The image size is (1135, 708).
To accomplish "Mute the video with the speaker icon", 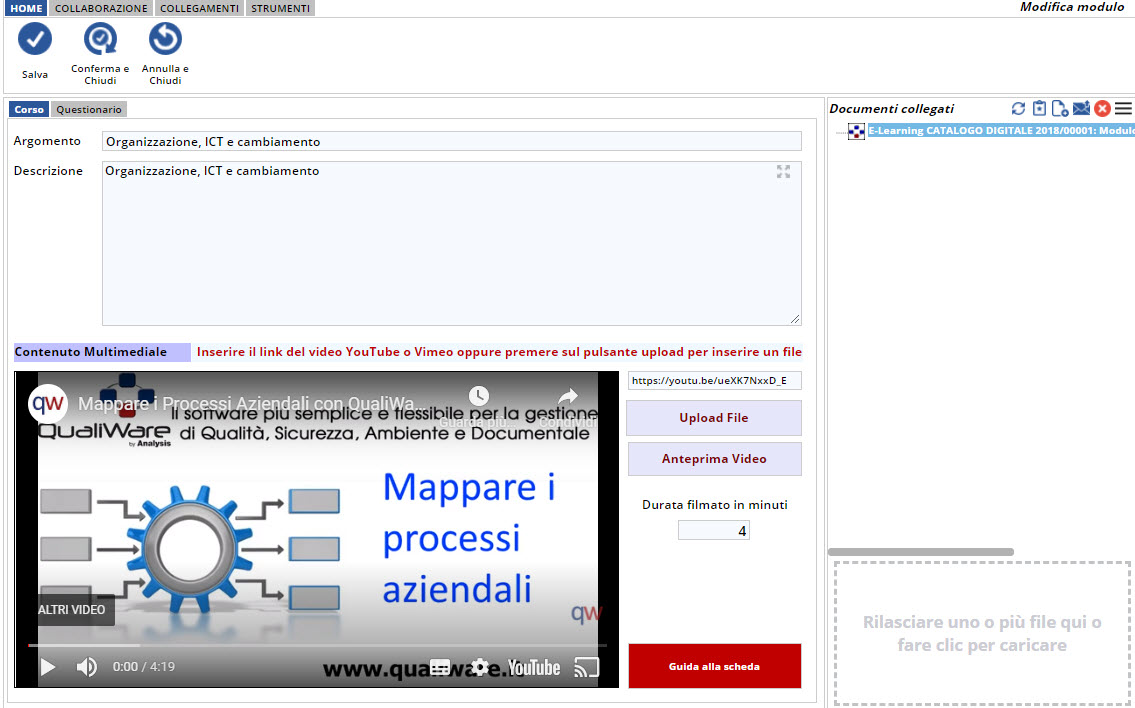I will click(x=87, y=667).
